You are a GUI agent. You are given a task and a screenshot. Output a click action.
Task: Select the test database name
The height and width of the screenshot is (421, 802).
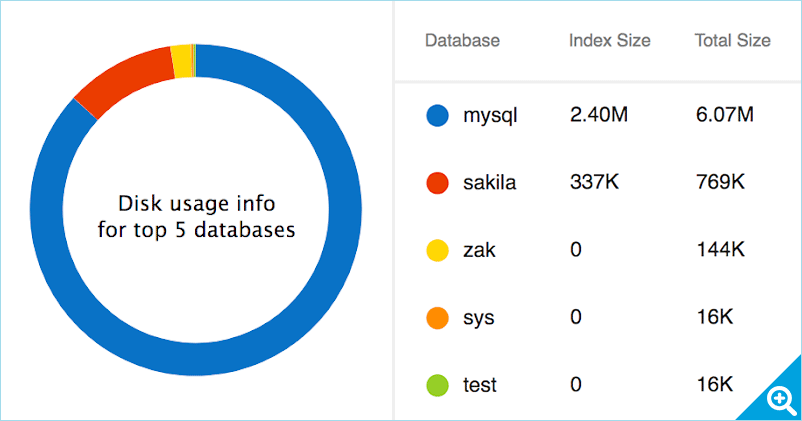[480, 385]
